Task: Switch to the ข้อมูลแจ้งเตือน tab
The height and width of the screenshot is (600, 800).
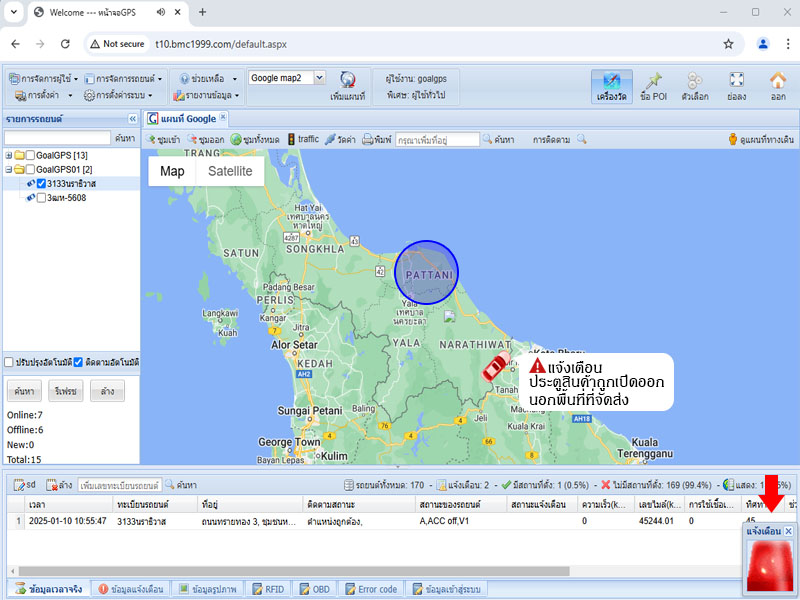Action: pyautogui.click(x=131, y=589)
